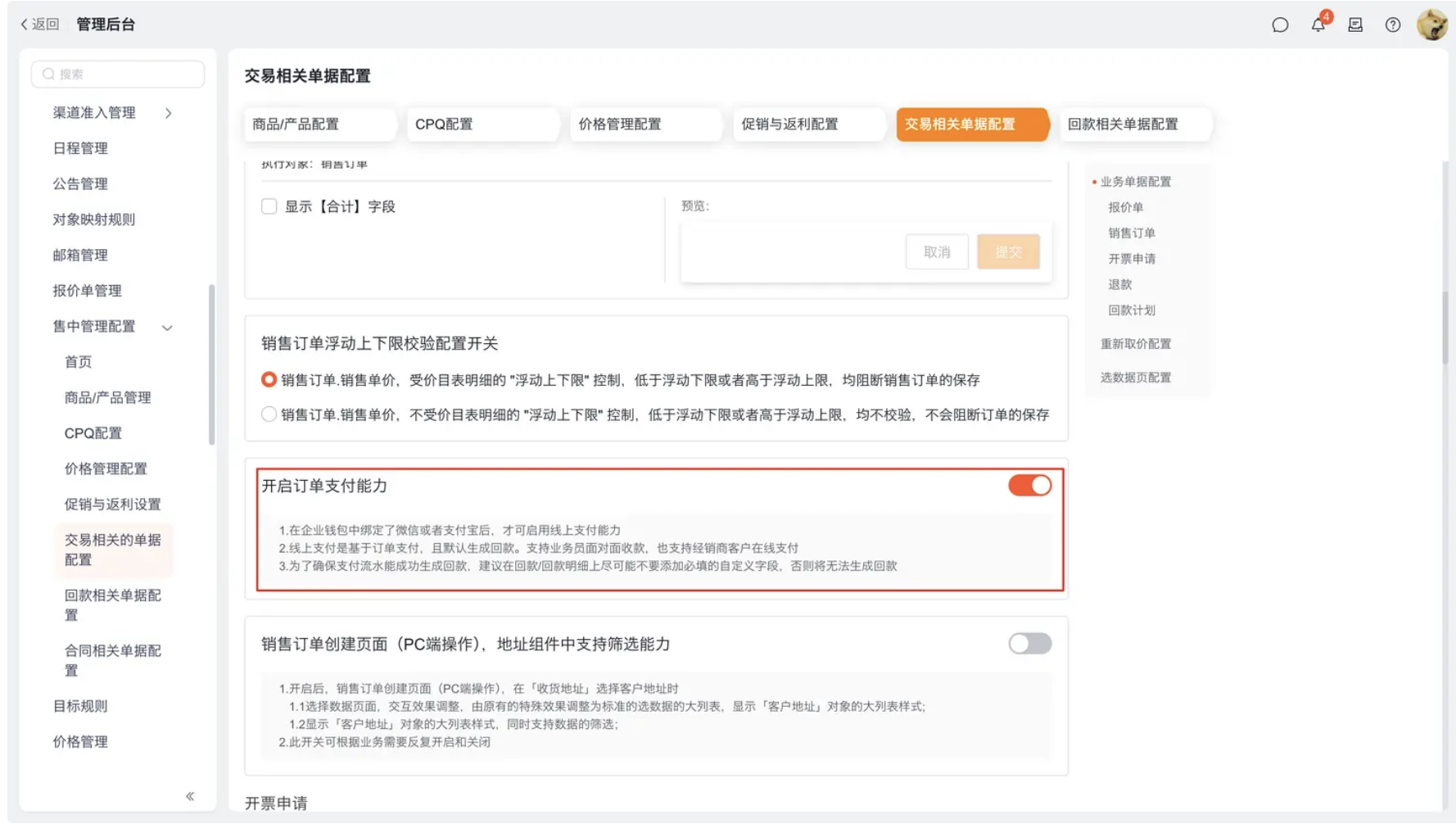Click the 取消 button in preview
The width and height of the screenshot is (1456, 824).
[937, 252]
